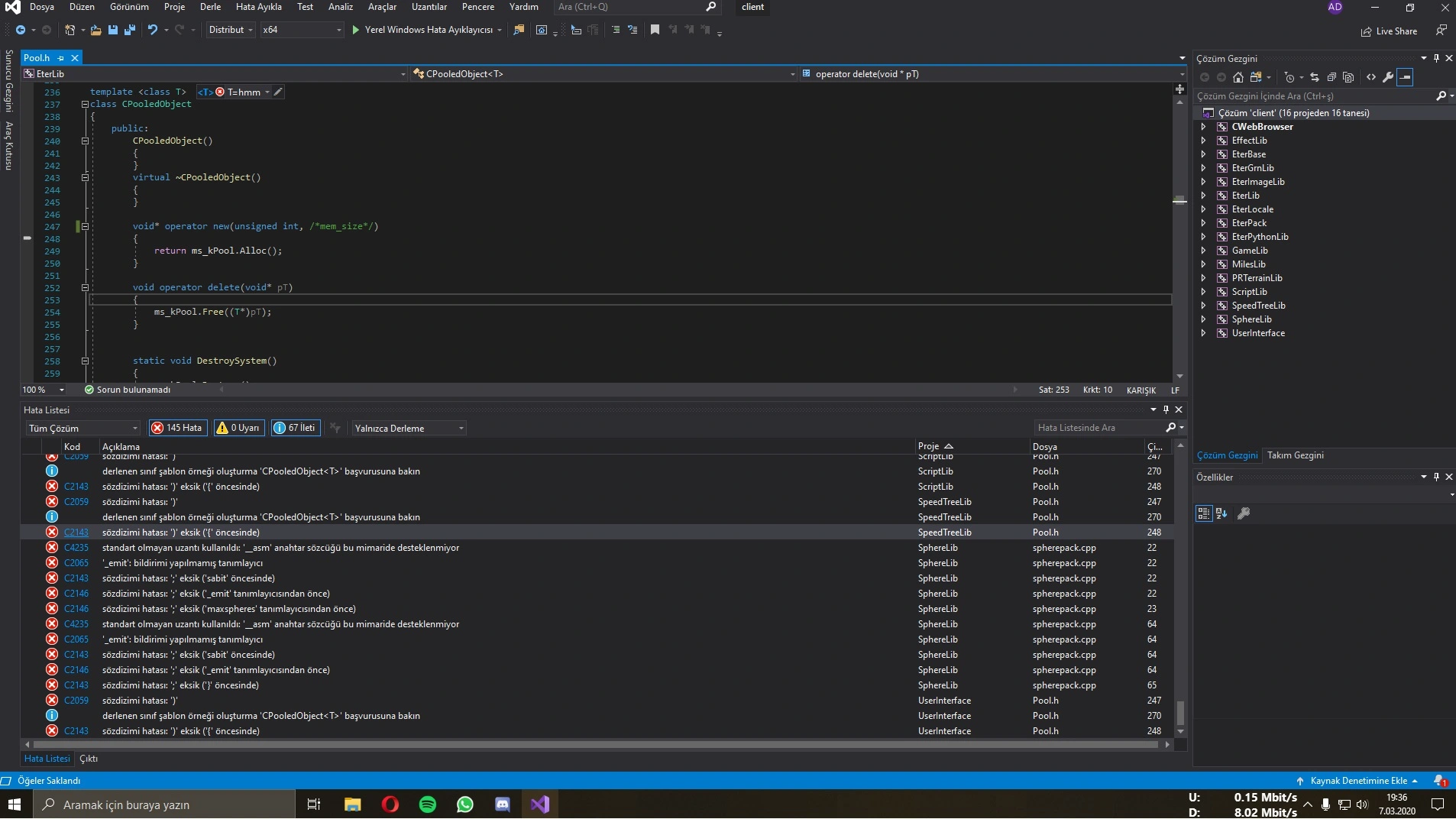Open the x64 platform dropdown
The width and height of the screenshot is (1456, 819).
(302, 30)
